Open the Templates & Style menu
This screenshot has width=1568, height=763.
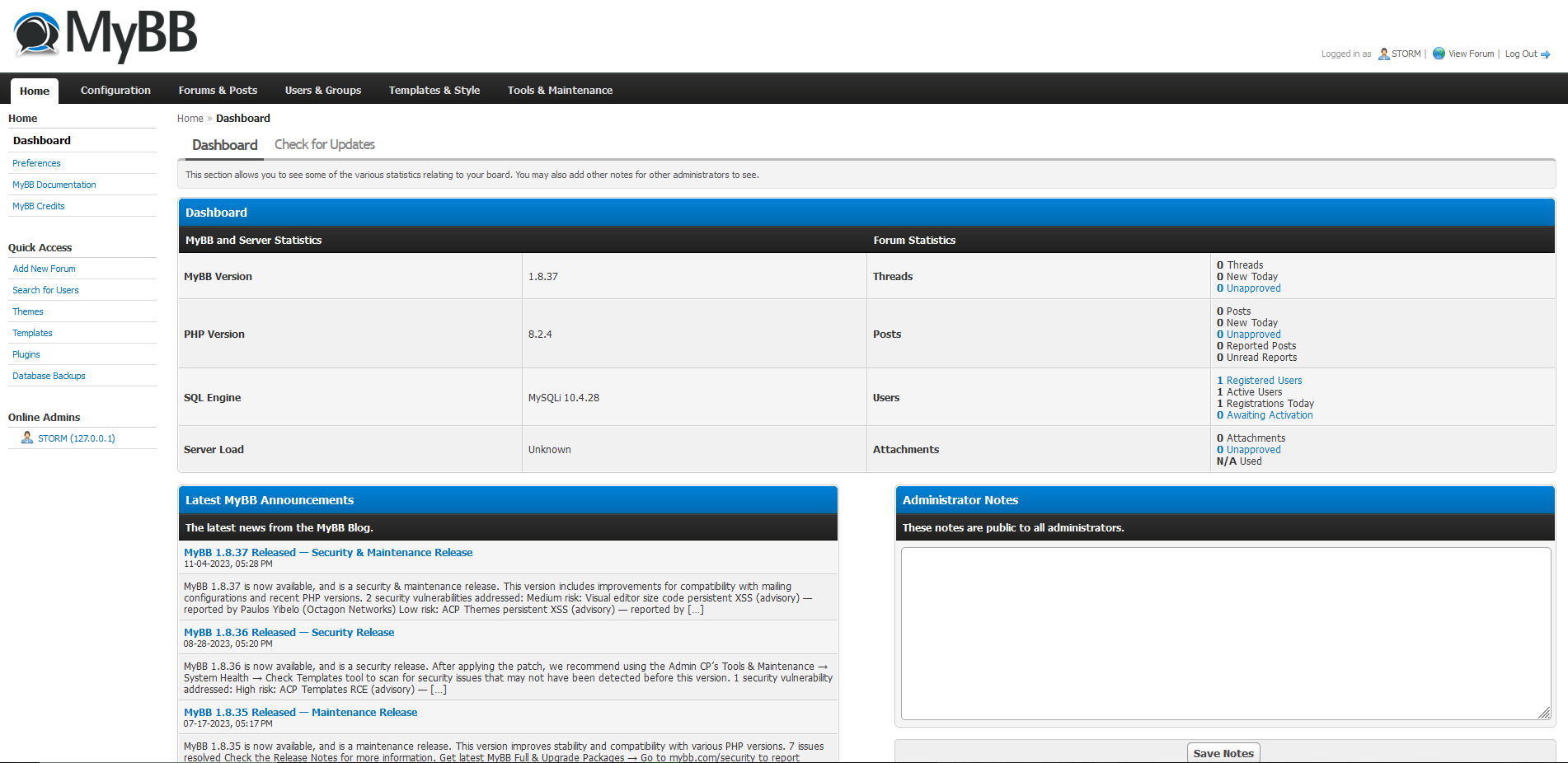click(x=434, y=91)
